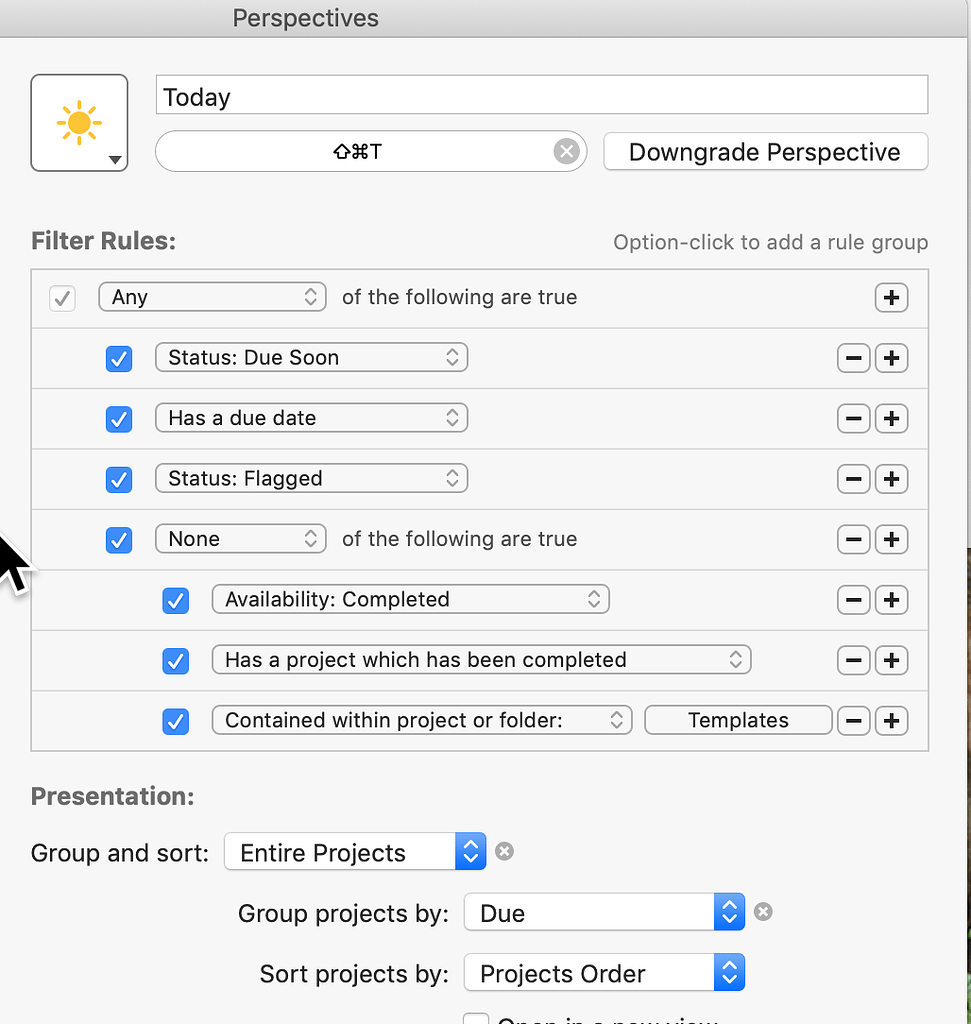
Task: Remove the Has a project which has been completed rule
Action: (x=853, y=660)
